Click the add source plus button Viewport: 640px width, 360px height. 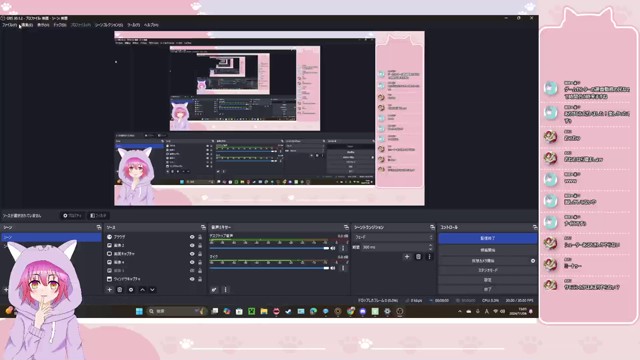109,290
